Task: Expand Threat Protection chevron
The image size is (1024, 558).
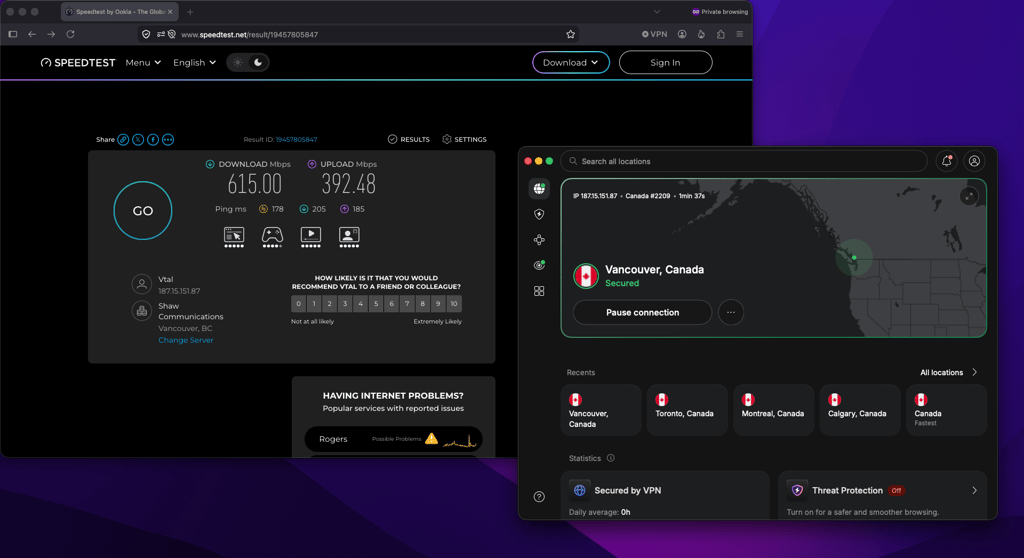Action: [974, 490]
